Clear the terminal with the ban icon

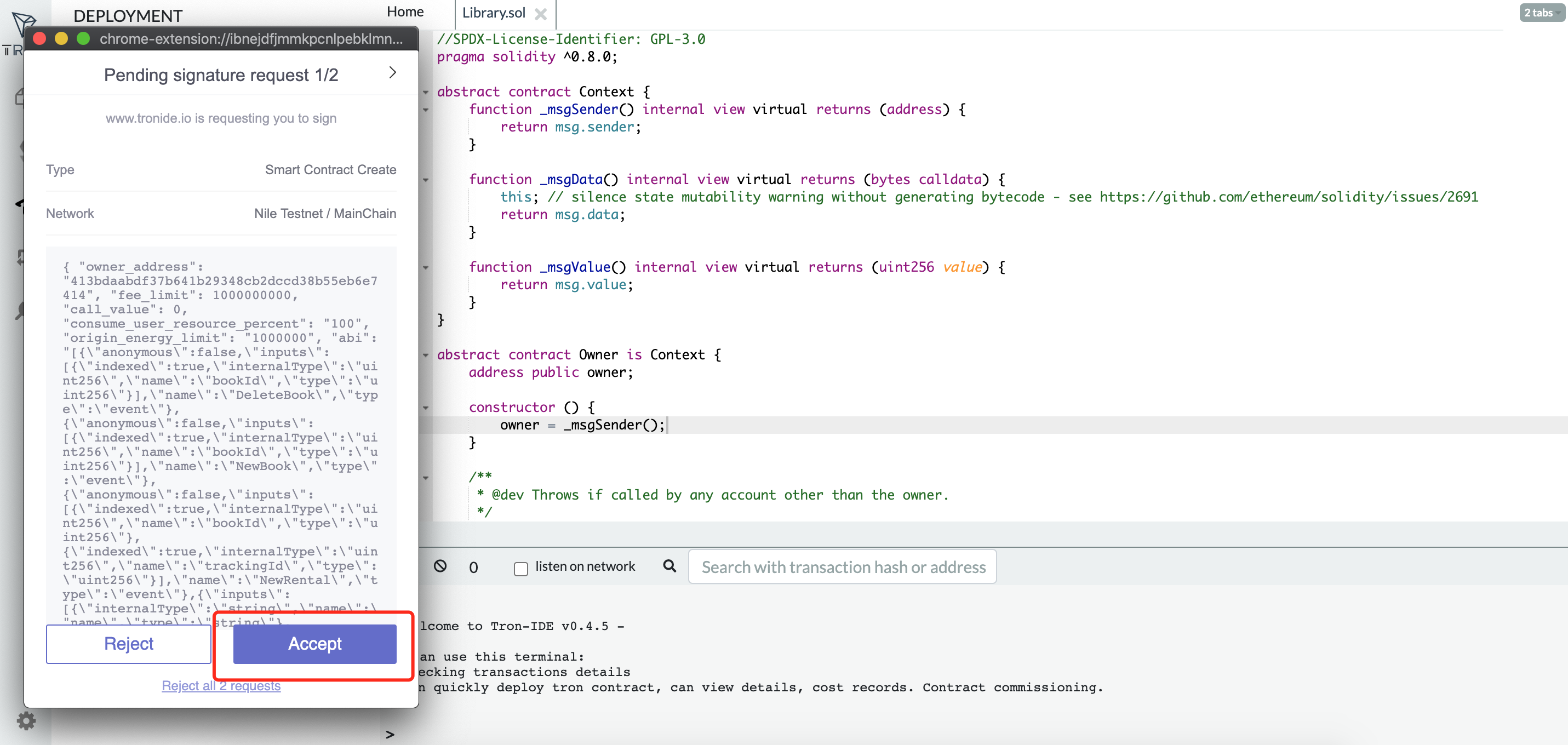440,566
